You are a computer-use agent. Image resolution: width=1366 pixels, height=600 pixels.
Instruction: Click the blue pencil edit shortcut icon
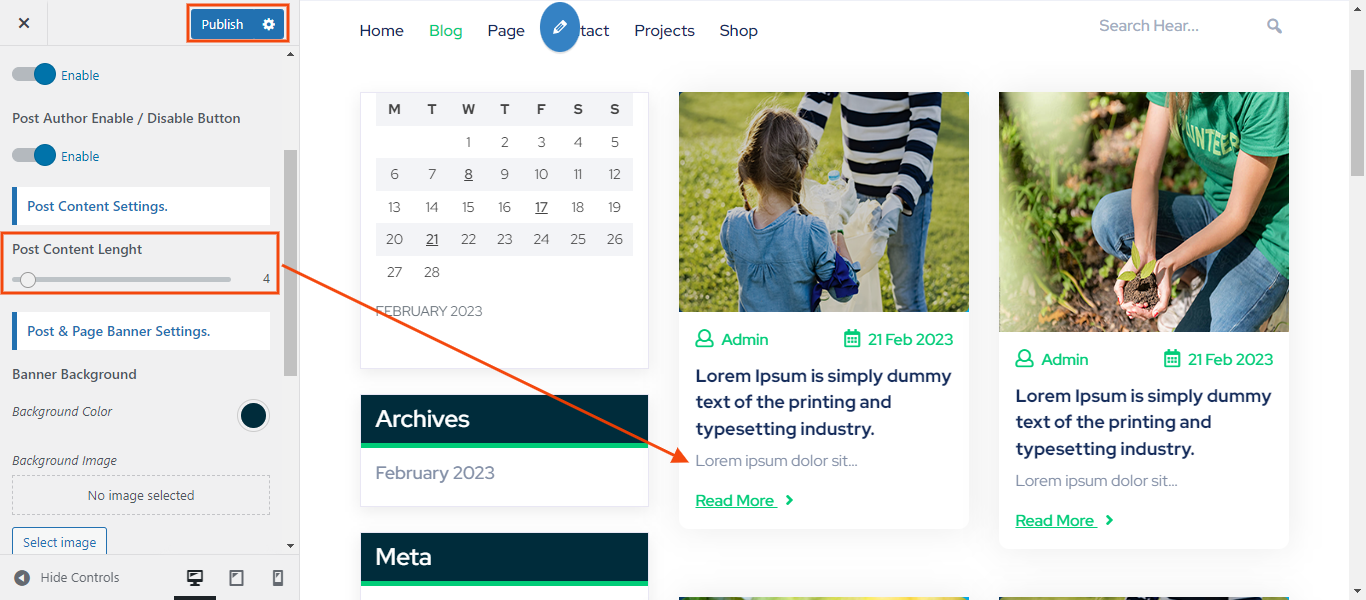tap(560, 27)
